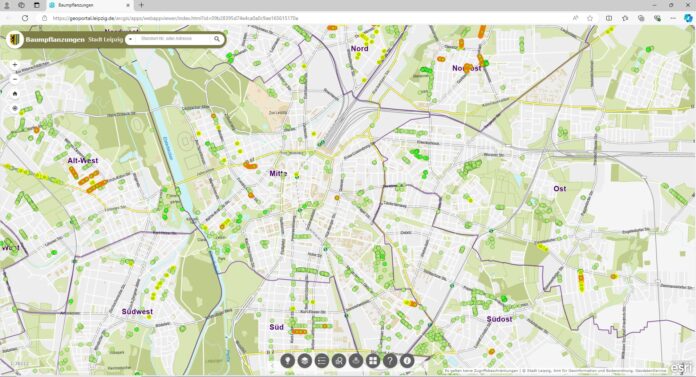Click the browser address bar URL
Viewport: 696px width, 377px height.
[175, 18]
